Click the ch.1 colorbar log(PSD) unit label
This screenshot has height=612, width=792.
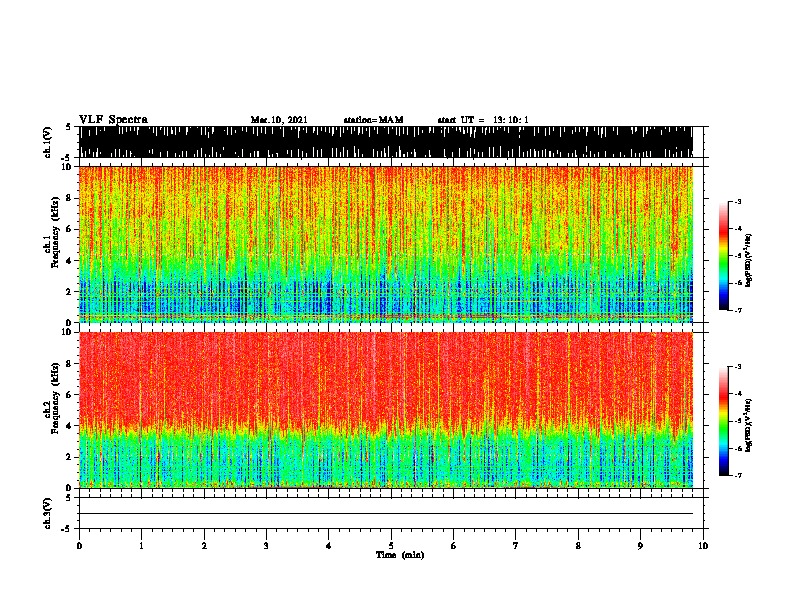click(748, 260)
